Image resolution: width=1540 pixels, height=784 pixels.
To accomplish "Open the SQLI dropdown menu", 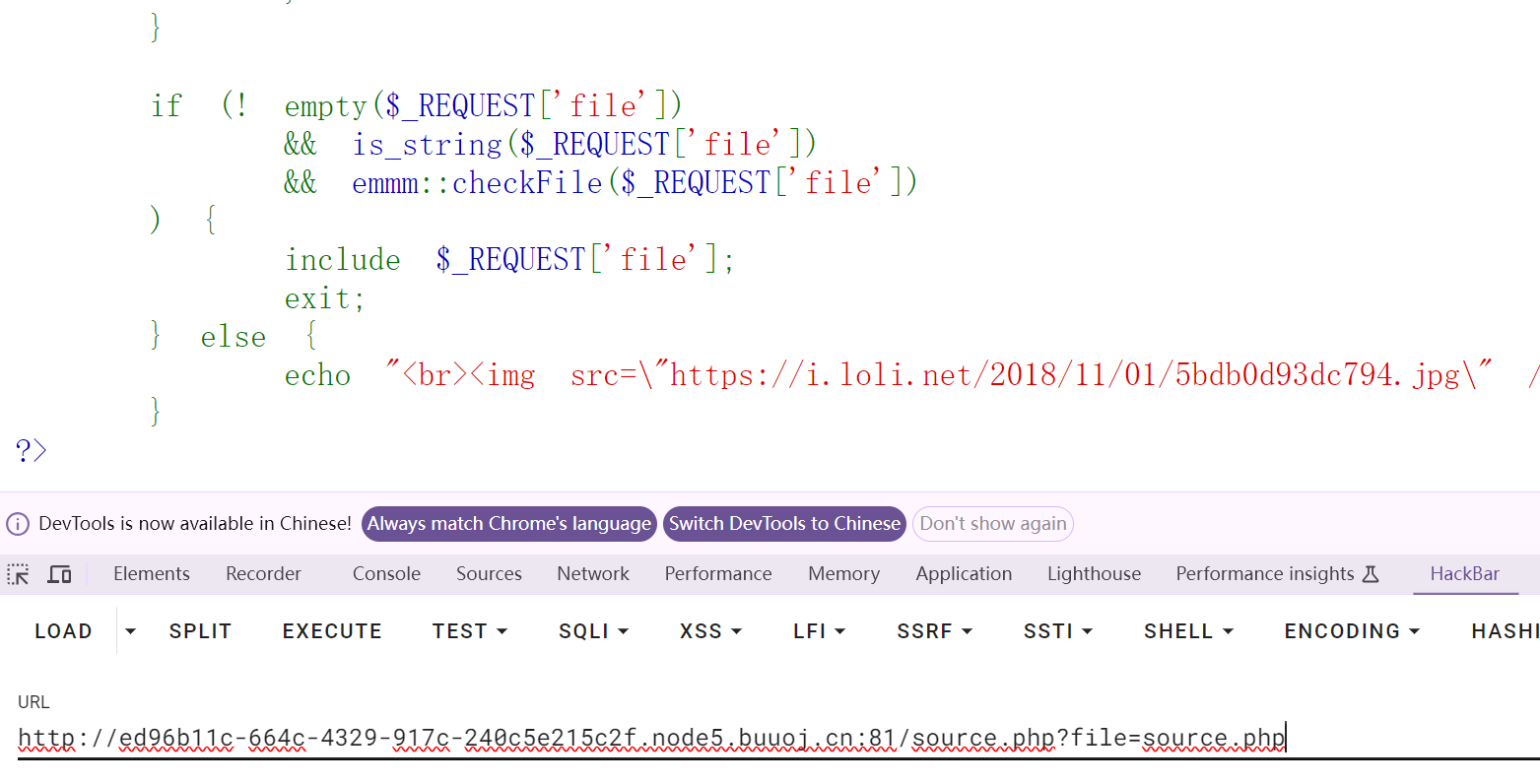I will [x=593, y=631].
